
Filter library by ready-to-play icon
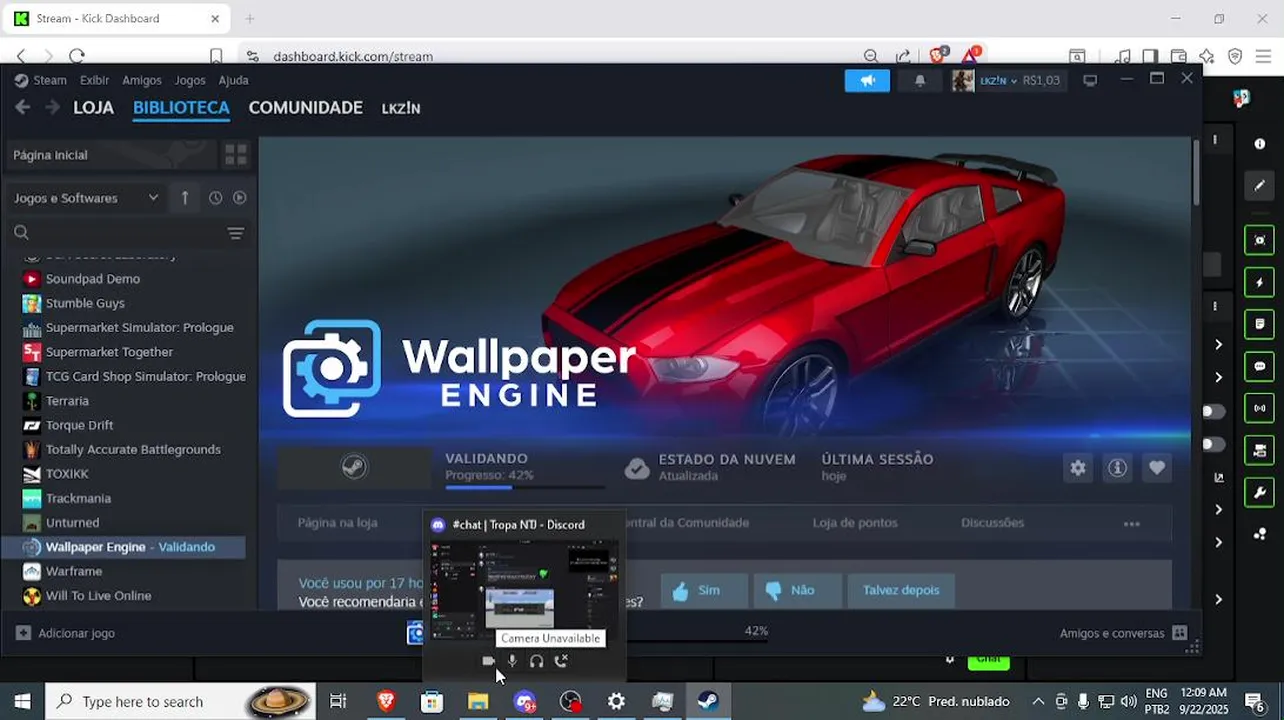(x=240, y=198)
